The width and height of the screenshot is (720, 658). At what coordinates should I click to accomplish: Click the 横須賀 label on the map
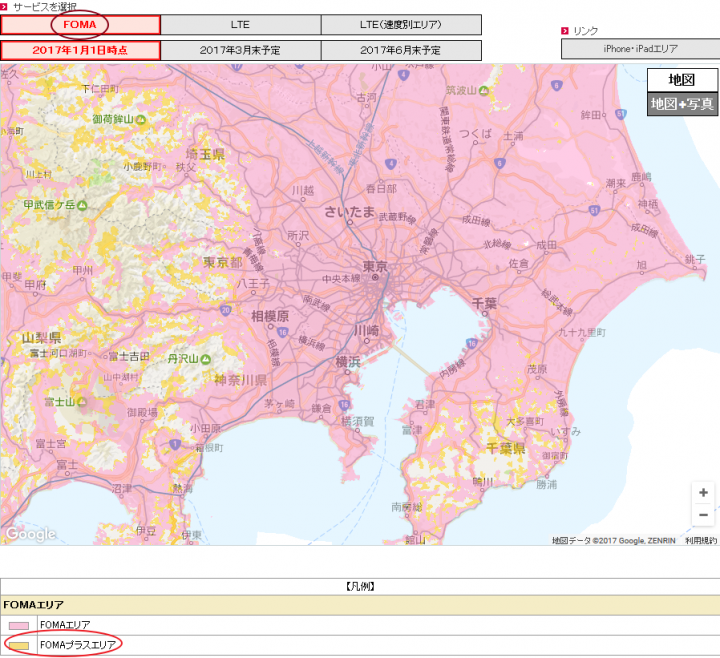coord(358,421)
